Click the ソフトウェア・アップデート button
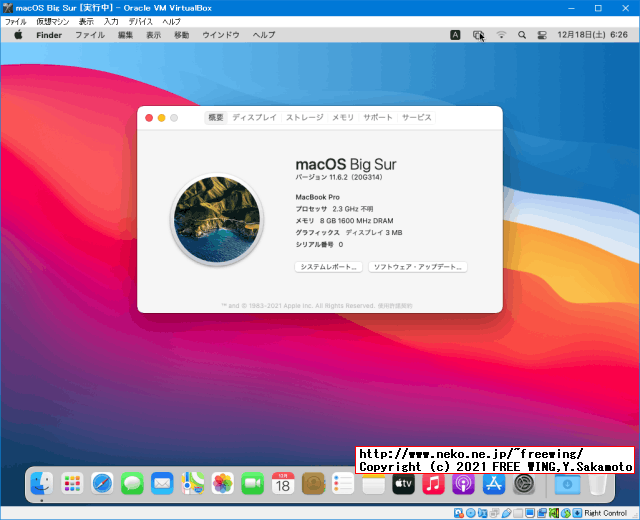640x520 pixels. [418, 267]
